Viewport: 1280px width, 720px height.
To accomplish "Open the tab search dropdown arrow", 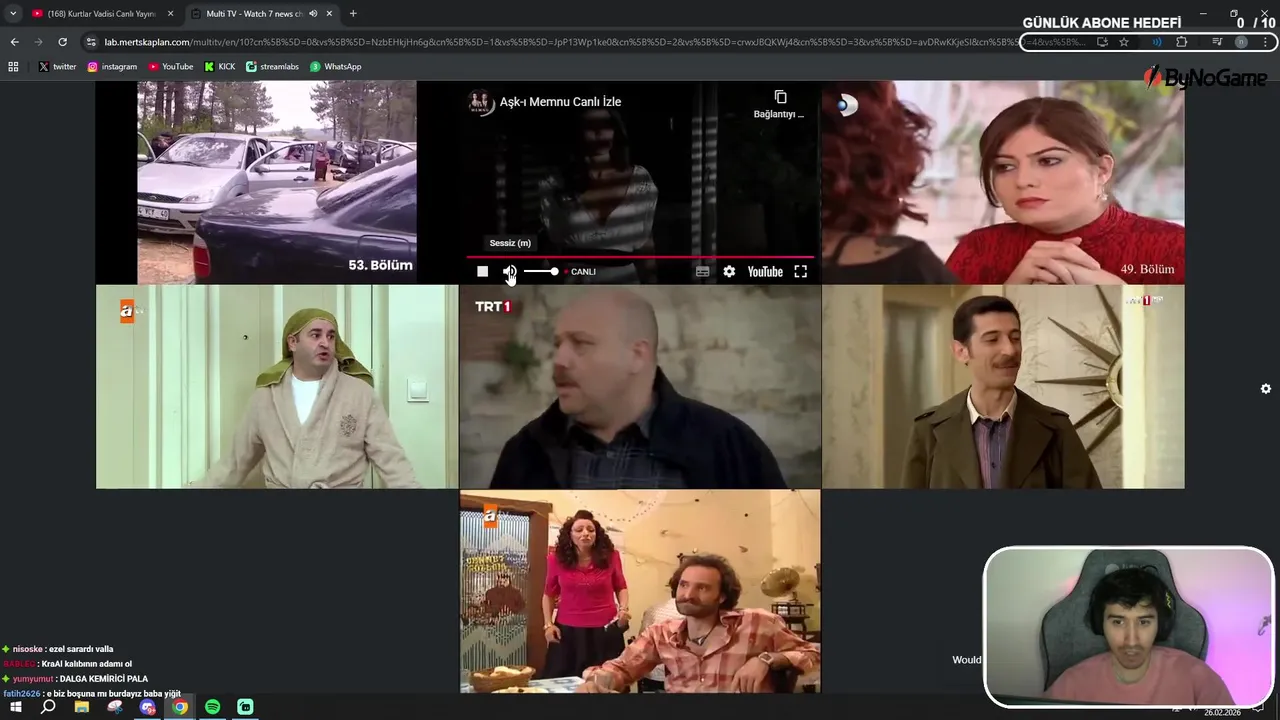I will (13, 13).
